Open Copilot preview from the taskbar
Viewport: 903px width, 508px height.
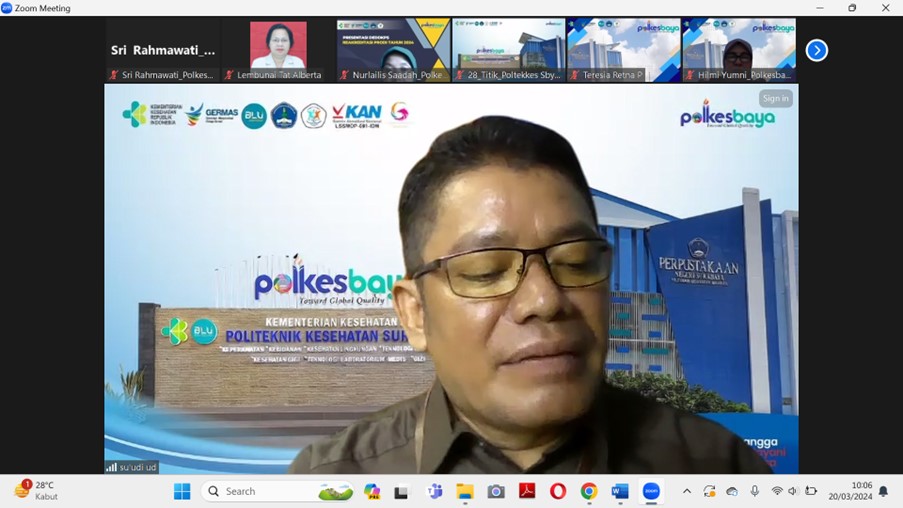[372, 491]
